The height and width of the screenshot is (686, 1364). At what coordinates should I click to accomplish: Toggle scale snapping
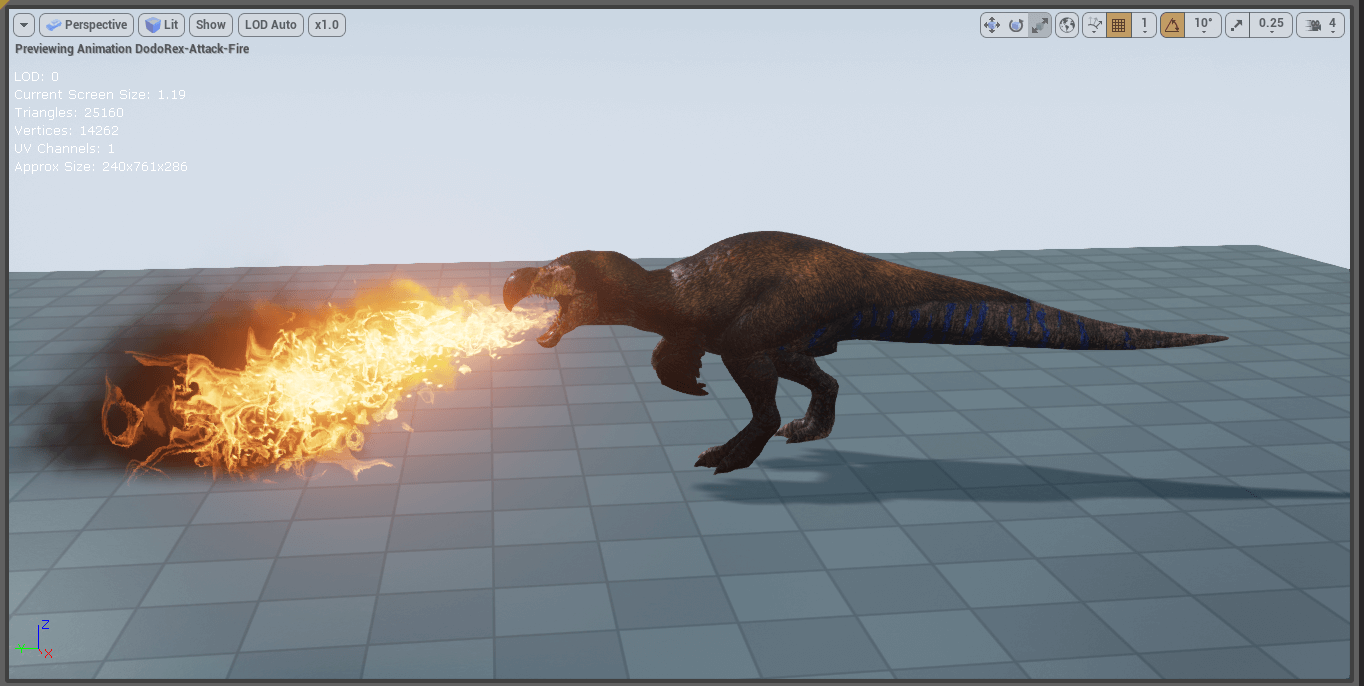(1238, 25)
